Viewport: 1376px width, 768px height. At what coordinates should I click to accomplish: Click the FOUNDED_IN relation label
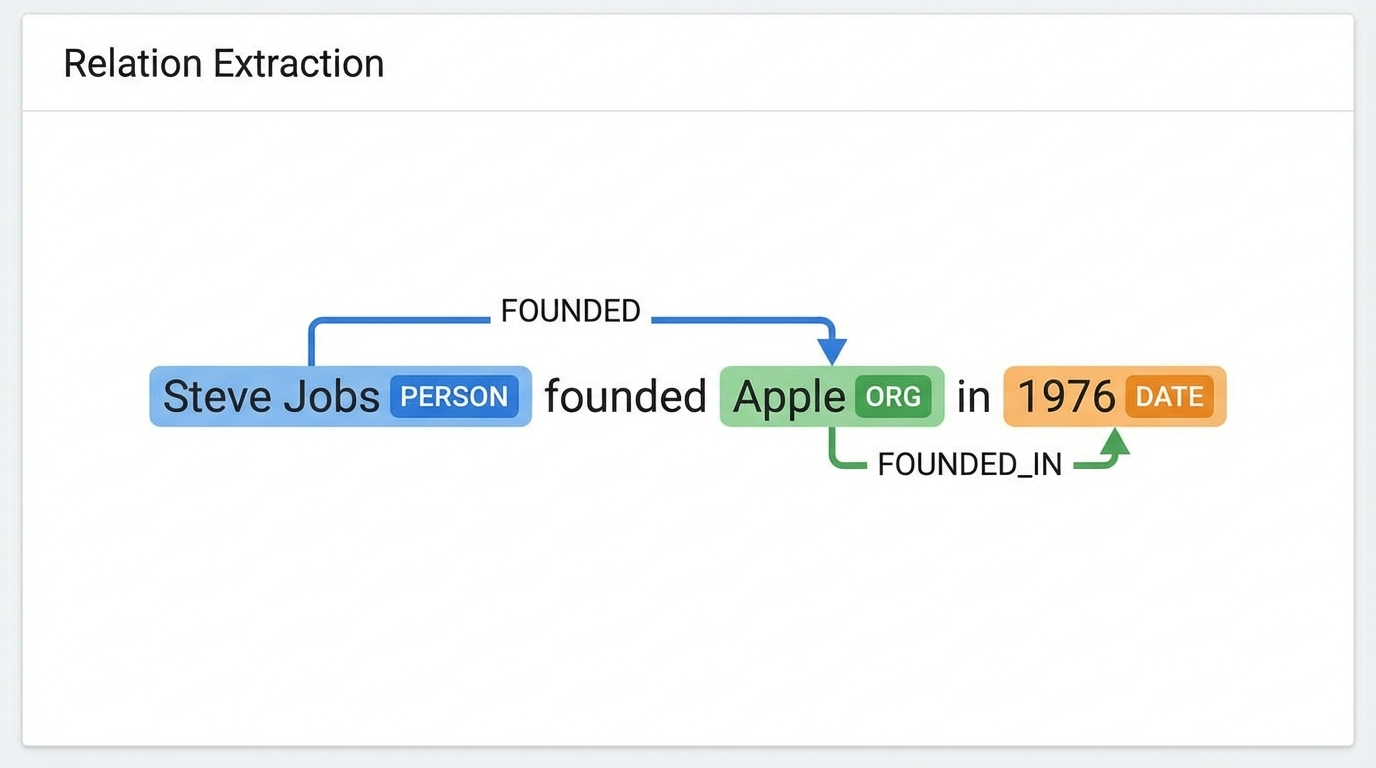point(969,464)
